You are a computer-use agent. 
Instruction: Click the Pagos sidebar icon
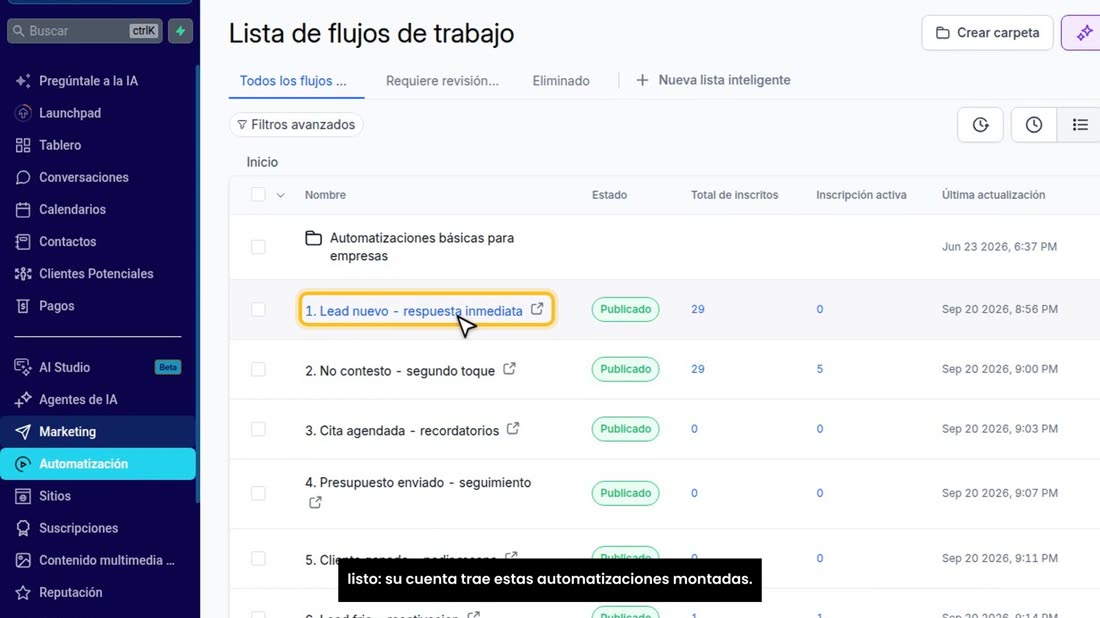pos(23,306)
